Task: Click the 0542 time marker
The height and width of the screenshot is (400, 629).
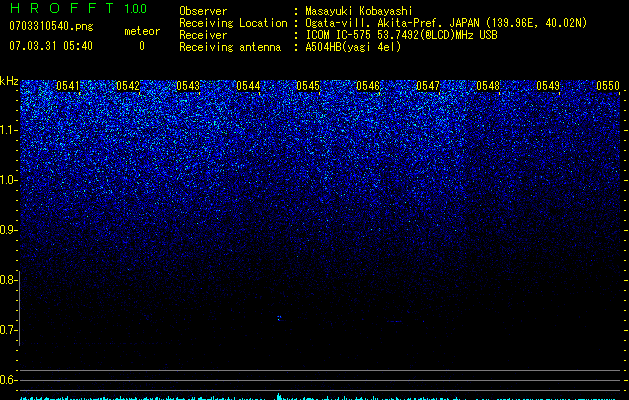Action: coord(128,86)
